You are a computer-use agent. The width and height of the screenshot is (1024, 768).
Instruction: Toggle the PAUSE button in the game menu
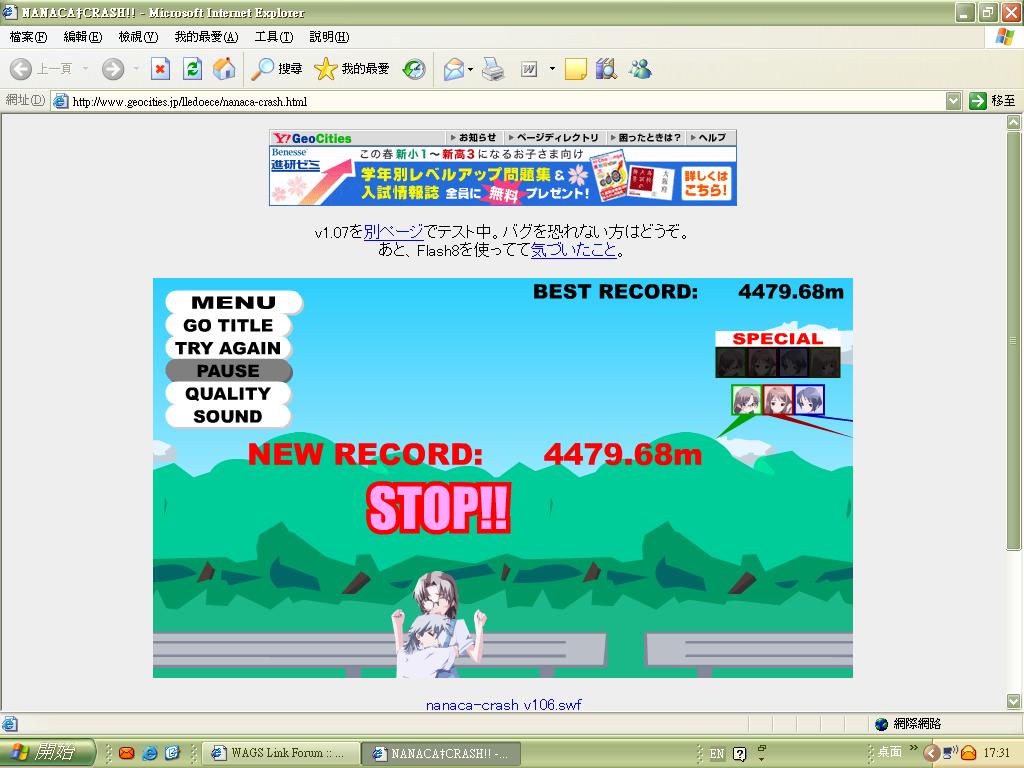228,371
